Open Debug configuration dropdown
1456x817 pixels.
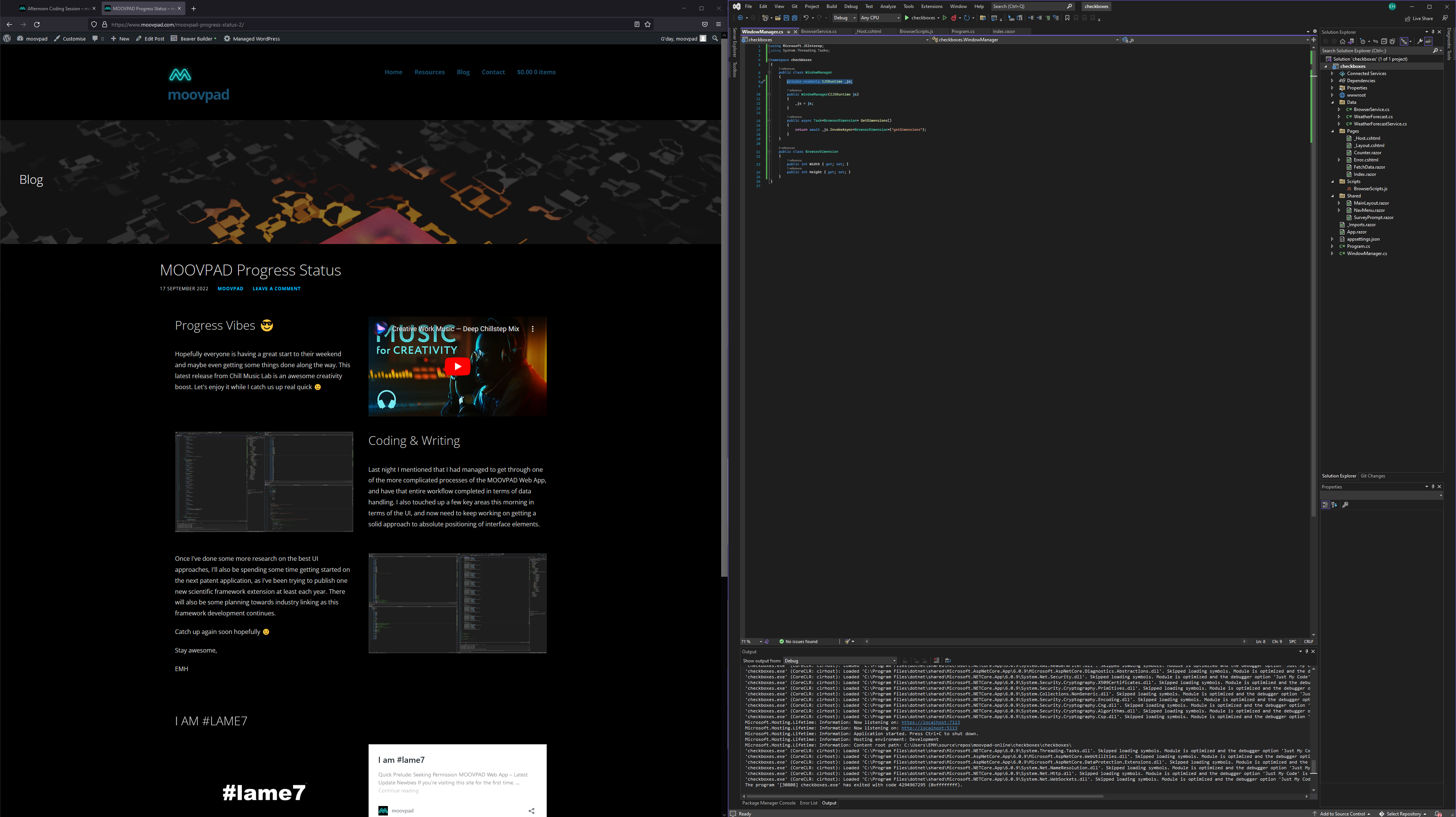[845, 18]
